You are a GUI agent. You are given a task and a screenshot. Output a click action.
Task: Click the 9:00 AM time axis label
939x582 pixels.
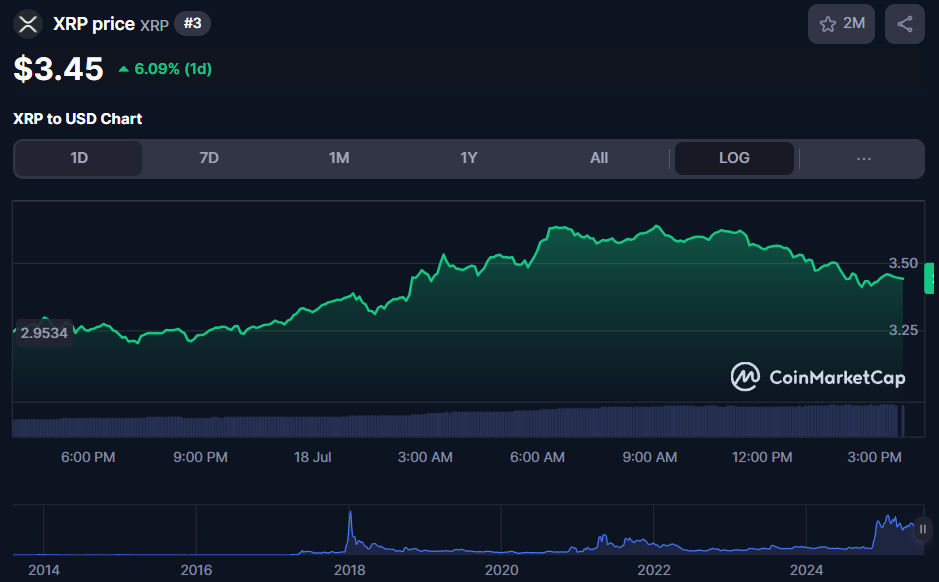pos(650,457)
